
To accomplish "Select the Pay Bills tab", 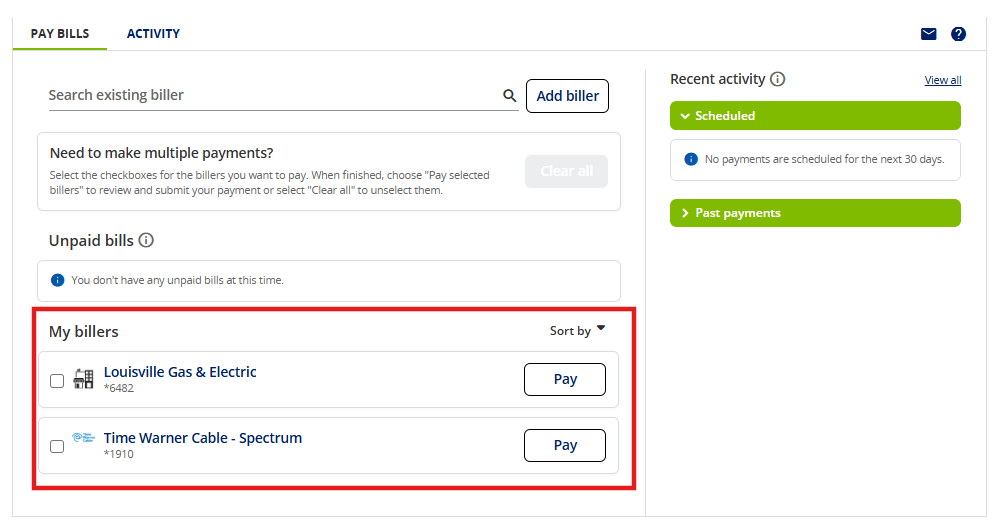I will pos(60,34).
